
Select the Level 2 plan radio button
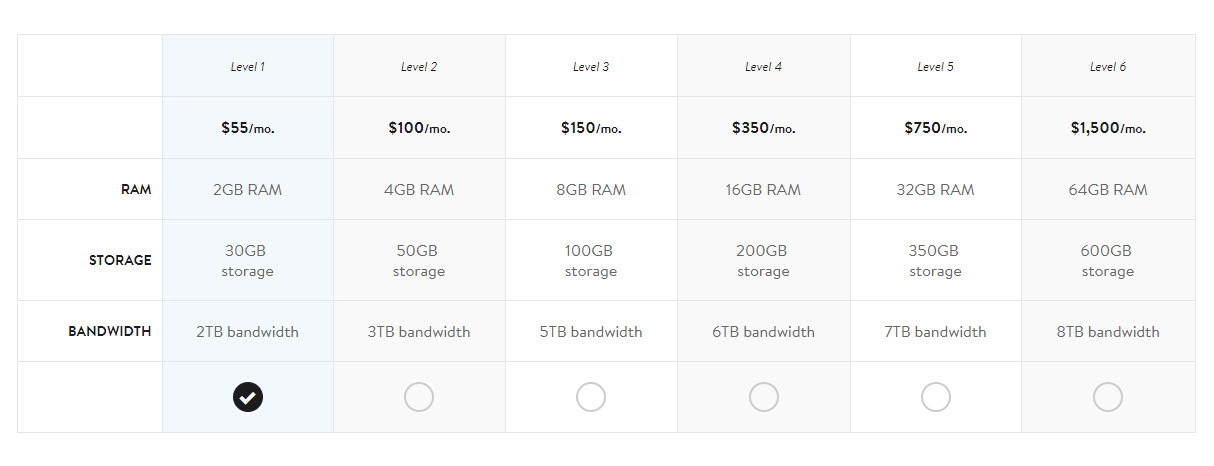point(419,397)
